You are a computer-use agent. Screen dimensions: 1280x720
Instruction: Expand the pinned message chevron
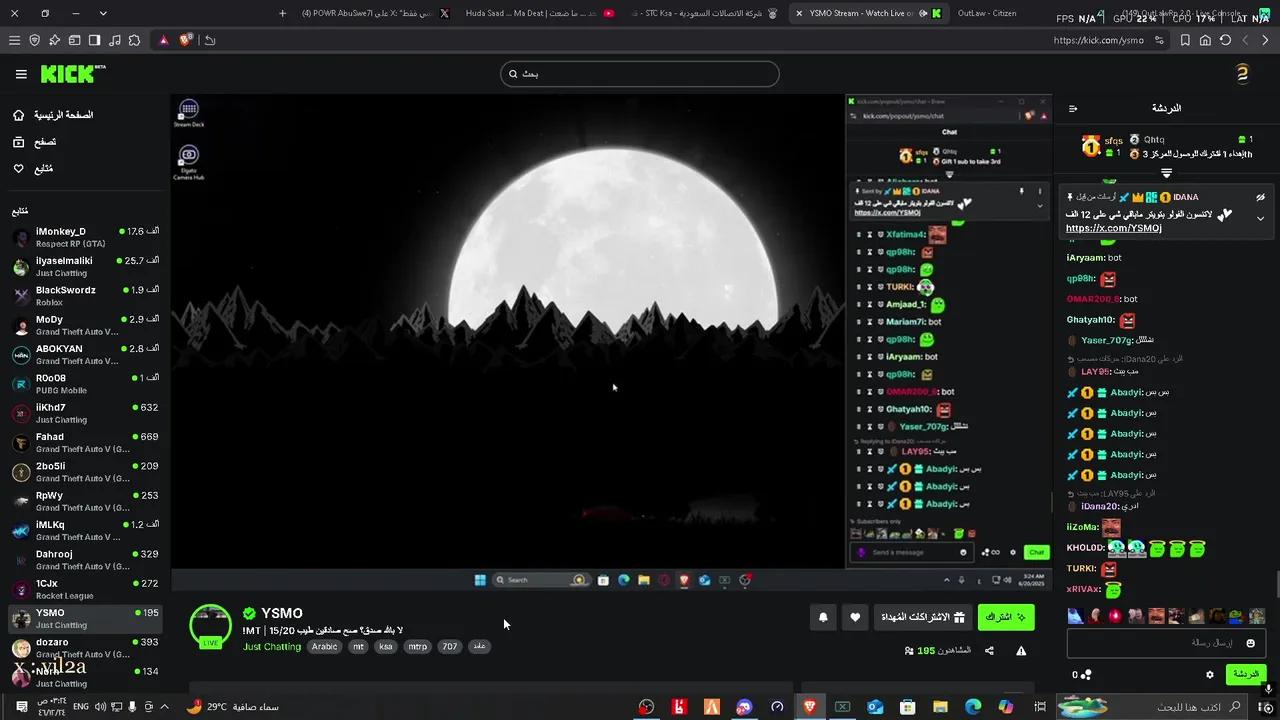pyautogui.click(x=1260, y=218)
